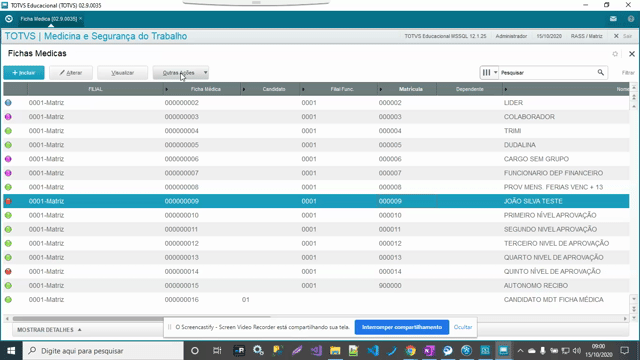Click into the Pesquisar search field

tap(547, 73)
